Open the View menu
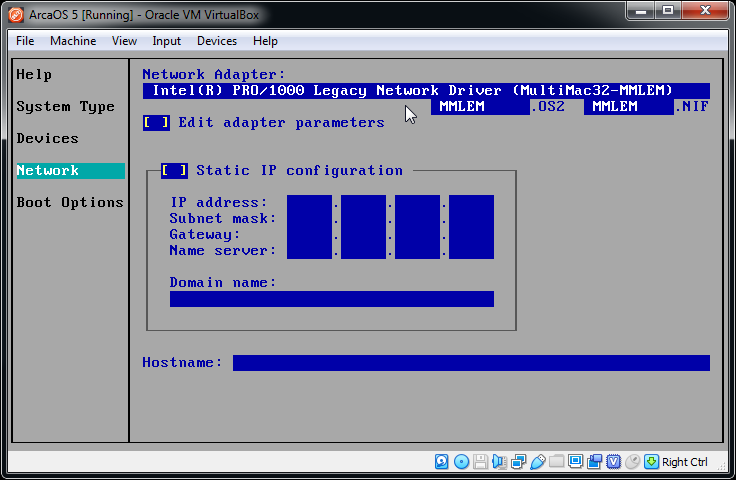Image resolution: width=736 pixels, height=480 pixels. coord(124,41)
